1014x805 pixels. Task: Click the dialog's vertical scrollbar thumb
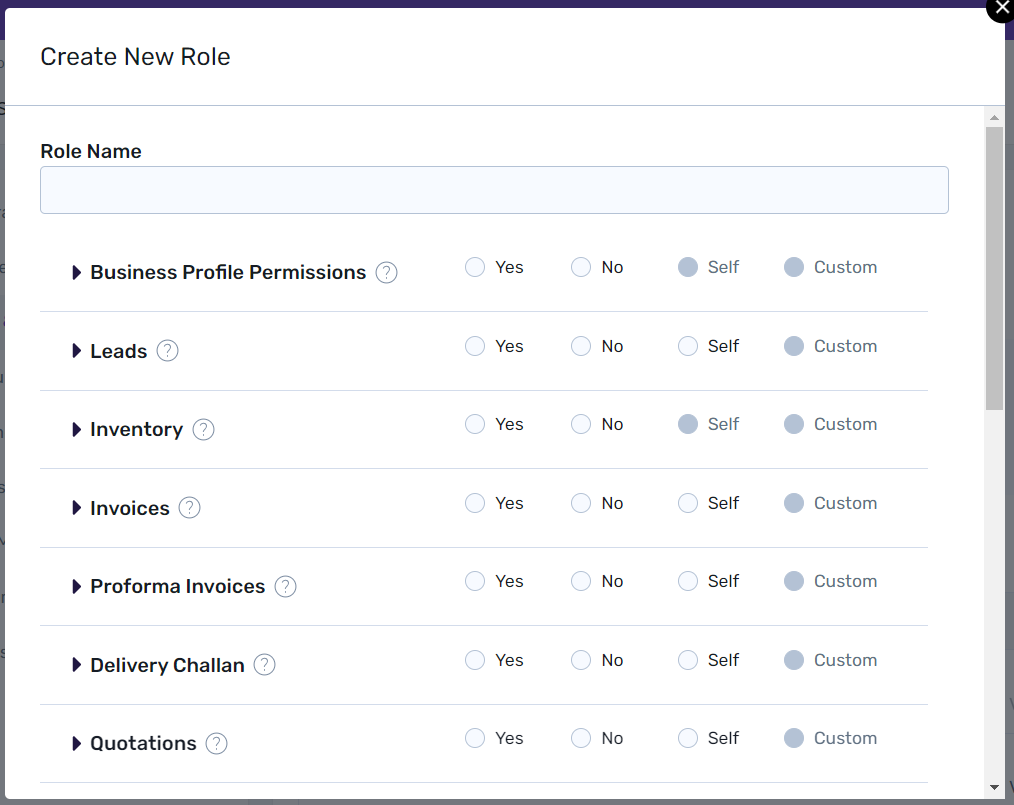pos(994,268)
